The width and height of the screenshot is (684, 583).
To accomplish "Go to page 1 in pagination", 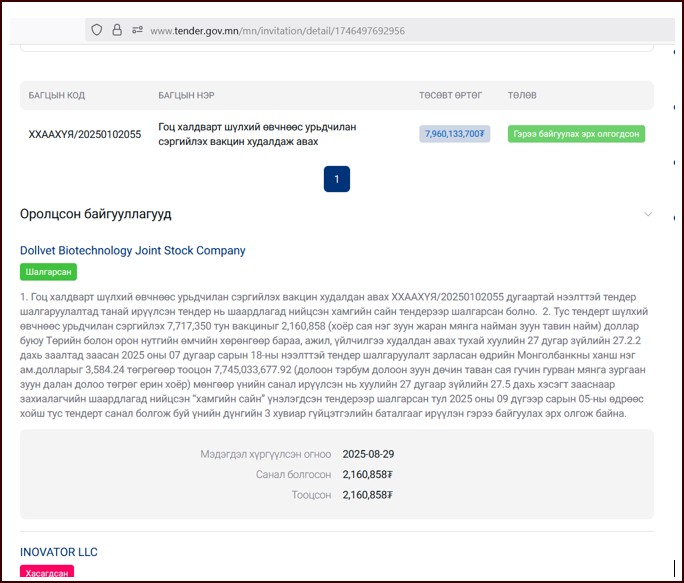I will coord(337,179).
